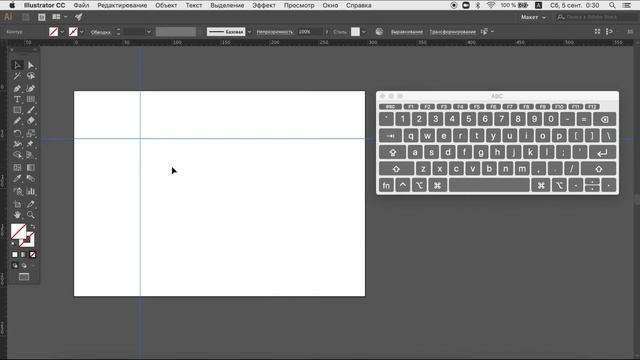The image size is (640, 360).
Task: Open the Файл menu
Action: pos(81,5)
